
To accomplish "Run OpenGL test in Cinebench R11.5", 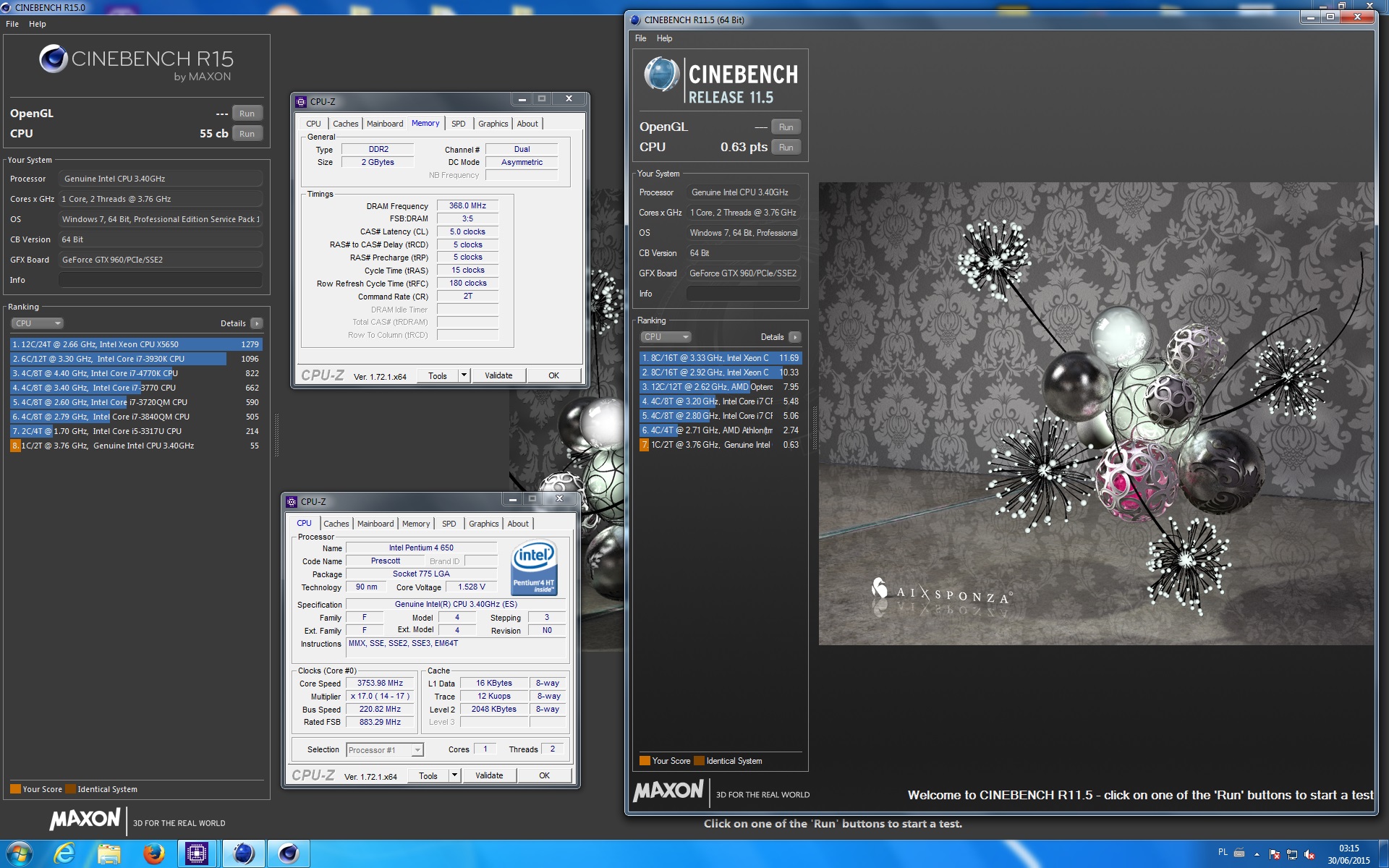I will 786,127.
